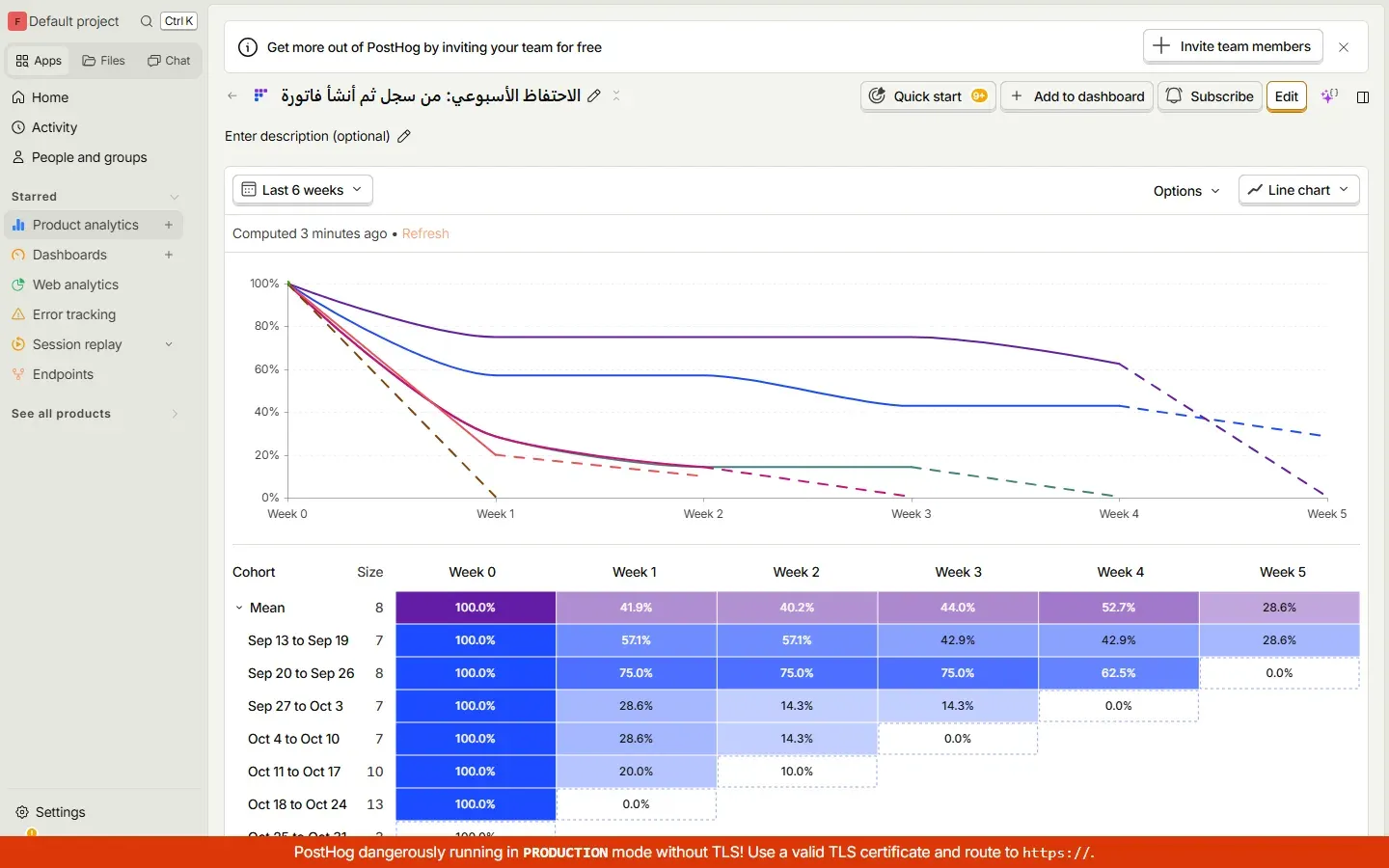Edit the insight title with pencil icon
The width and height of the screenshot is (1389, 868).
coord(594,95)
